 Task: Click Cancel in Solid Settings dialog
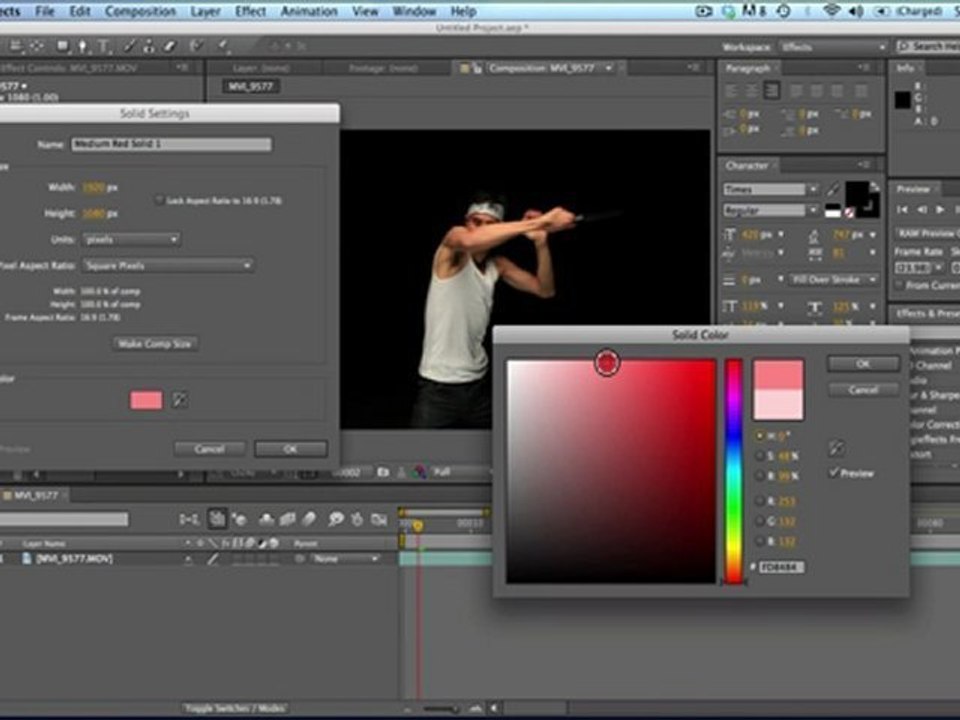pos(209,449)
